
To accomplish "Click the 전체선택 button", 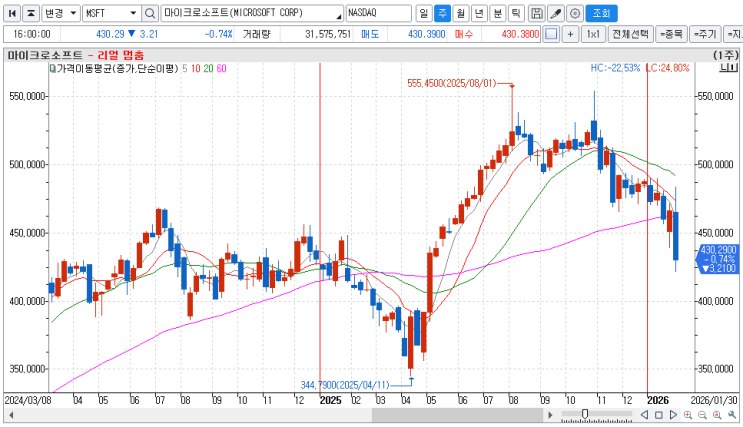I will tap(630, 34).
